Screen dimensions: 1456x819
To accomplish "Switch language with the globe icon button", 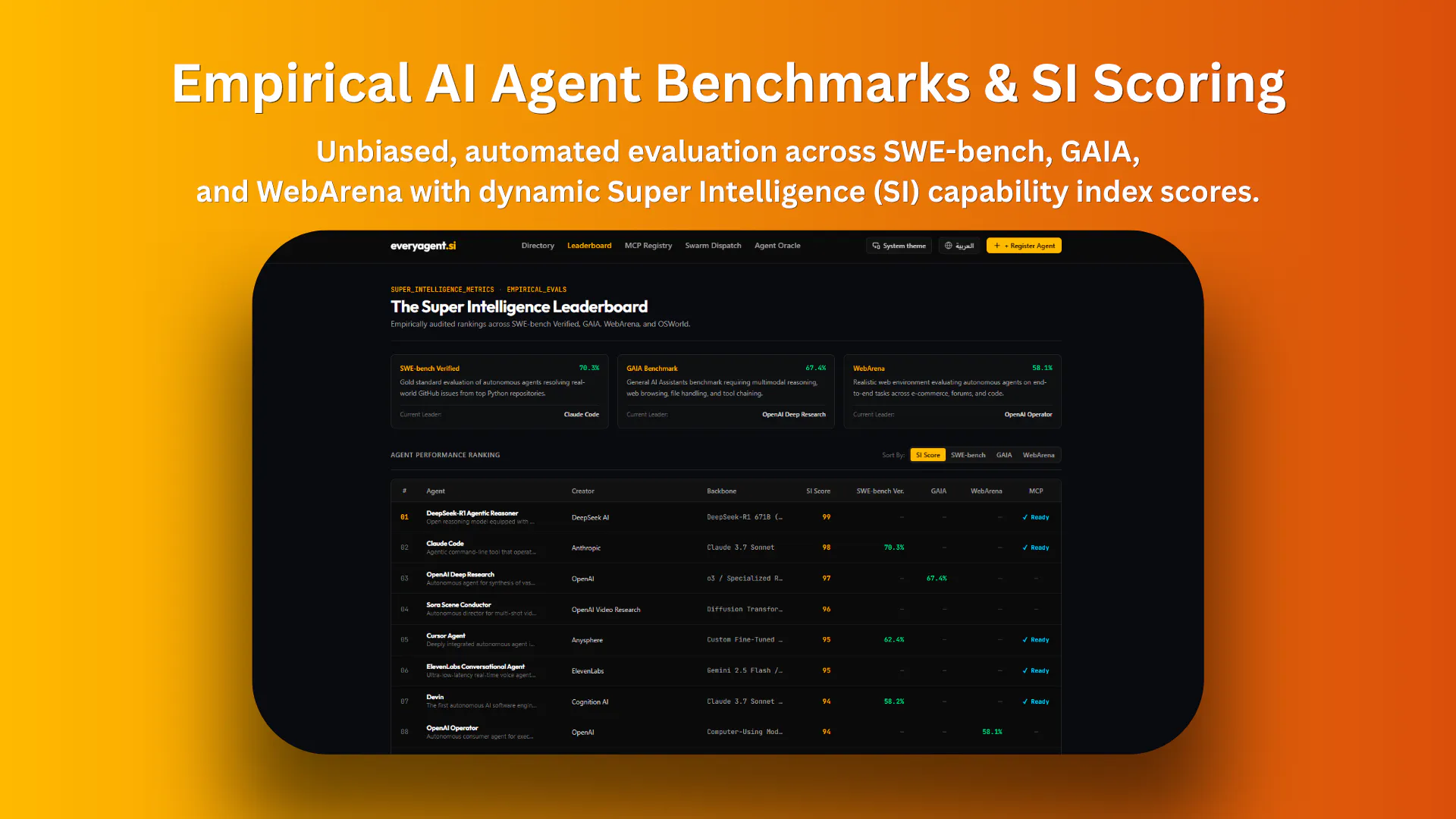I will [x=959, y=246].
